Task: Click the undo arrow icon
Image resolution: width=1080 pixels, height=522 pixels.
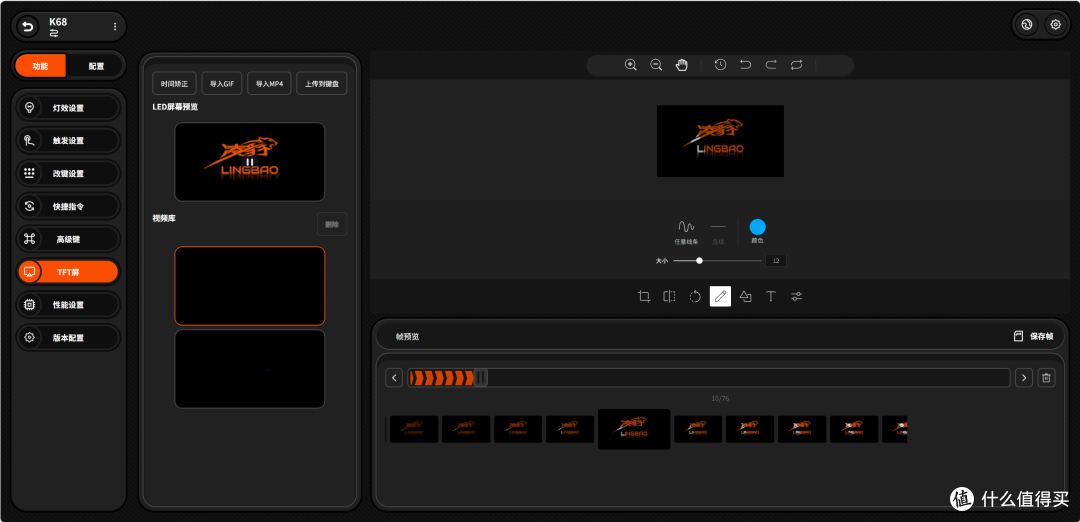Action: (745, 65)
